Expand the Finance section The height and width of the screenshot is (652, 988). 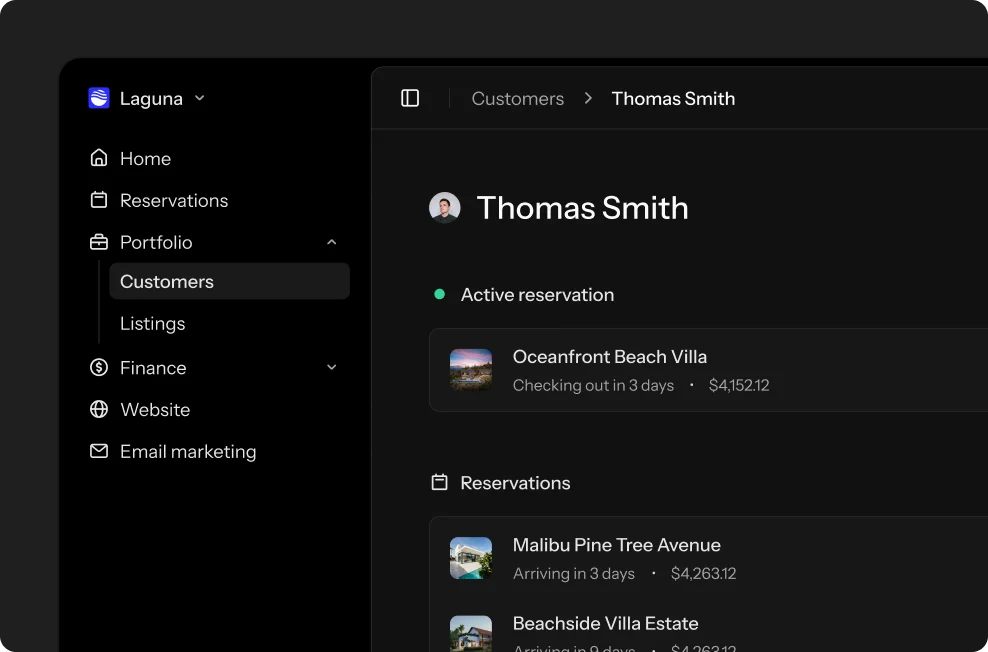point(331,367)
